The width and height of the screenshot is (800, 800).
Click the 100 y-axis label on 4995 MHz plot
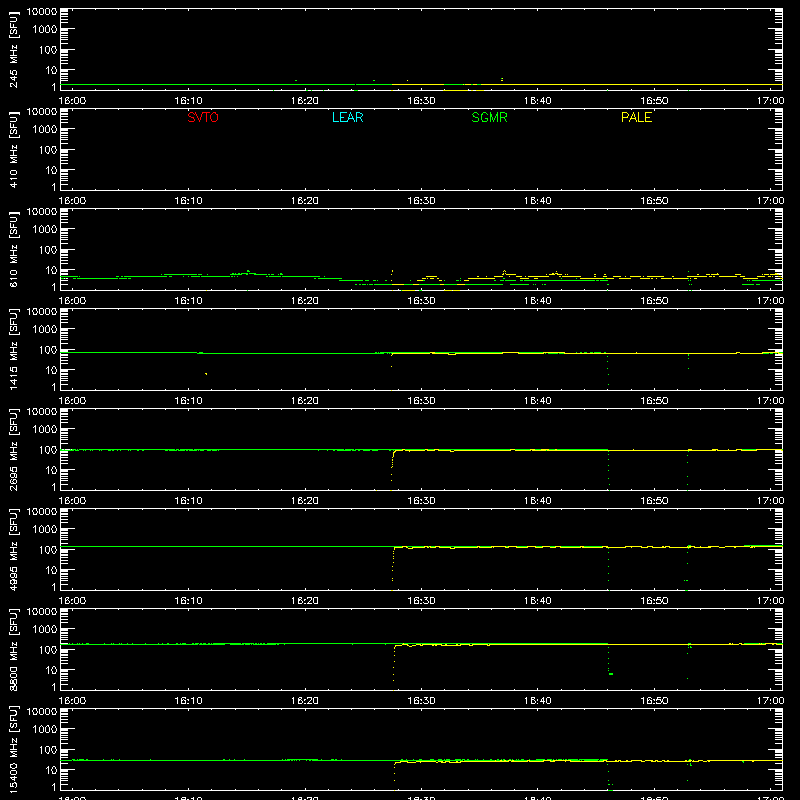click(48, 550)
